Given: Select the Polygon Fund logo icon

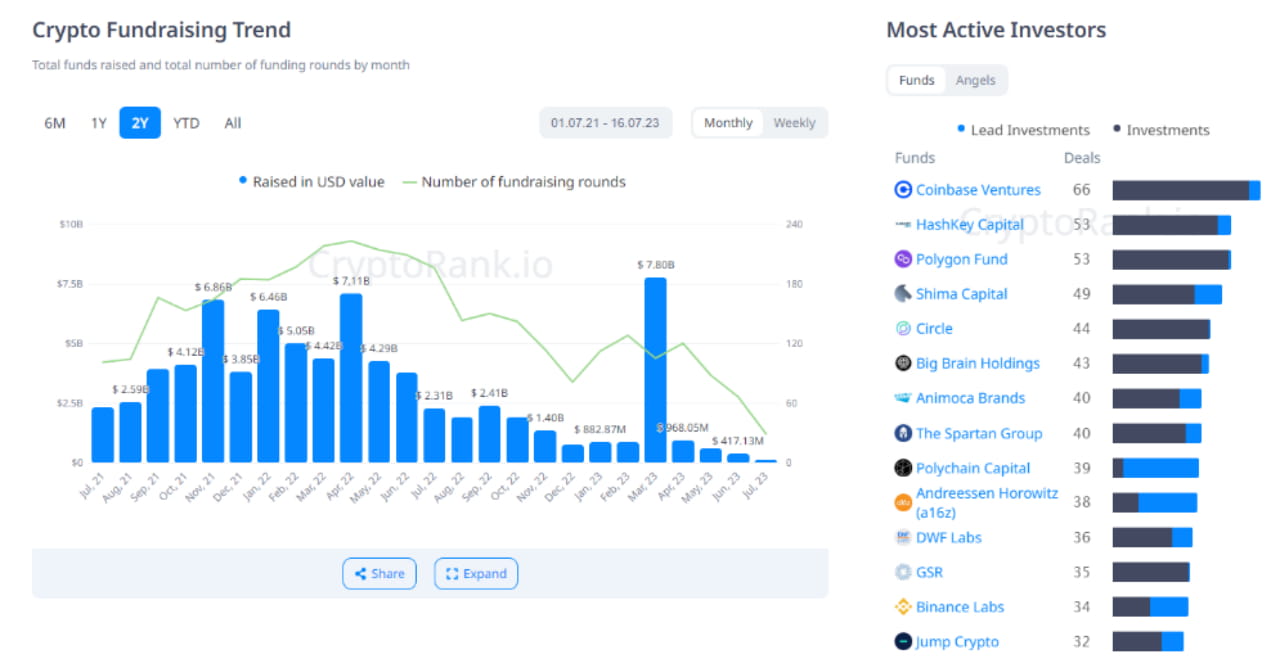Looking at the screenshot, I should [902, 259].
